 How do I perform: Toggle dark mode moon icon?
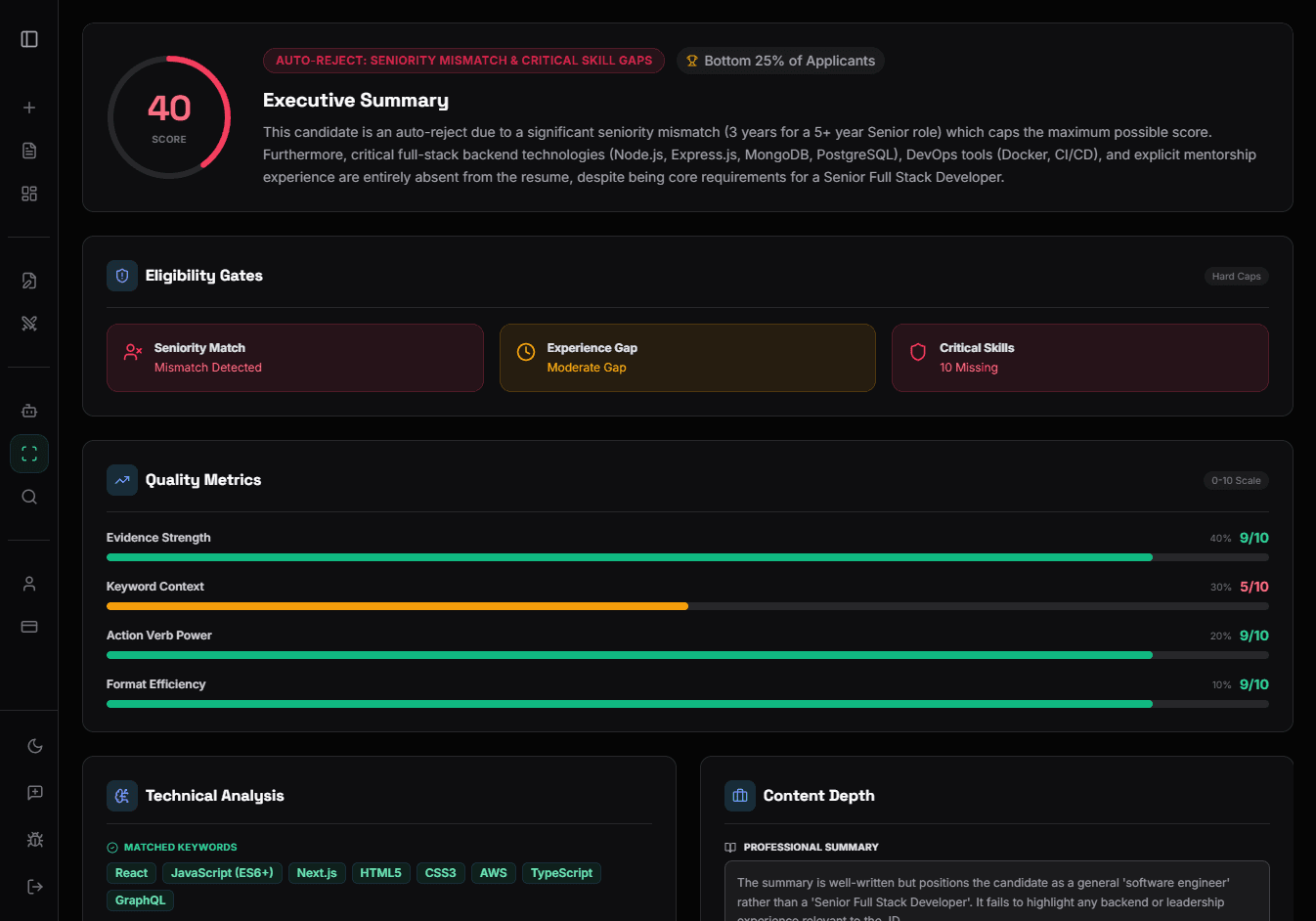pos(35,746)
